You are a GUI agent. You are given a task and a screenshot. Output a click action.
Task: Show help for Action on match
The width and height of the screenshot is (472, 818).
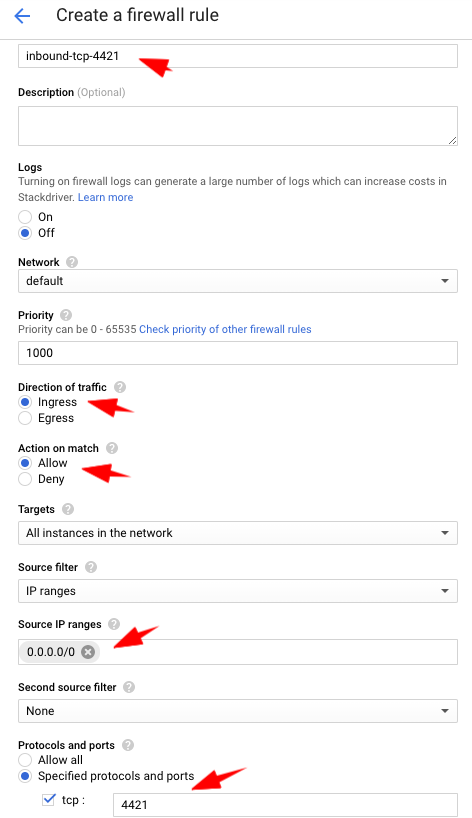click(x=112, y=448)
